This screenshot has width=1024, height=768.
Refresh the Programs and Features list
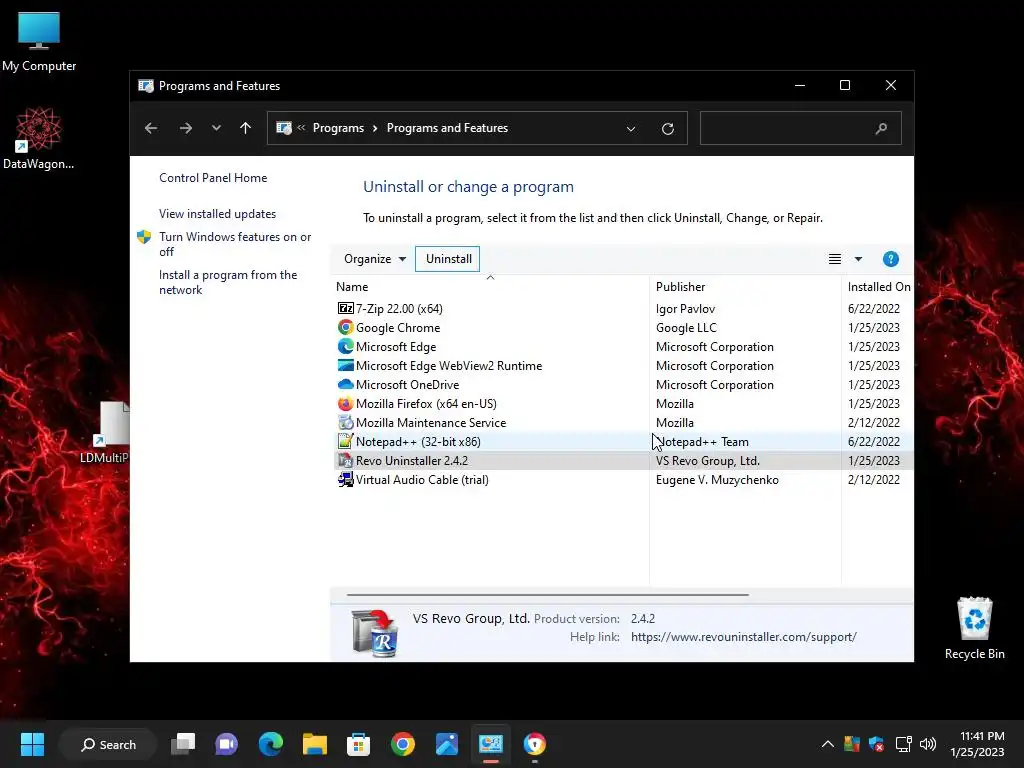[x=667, y=129]
